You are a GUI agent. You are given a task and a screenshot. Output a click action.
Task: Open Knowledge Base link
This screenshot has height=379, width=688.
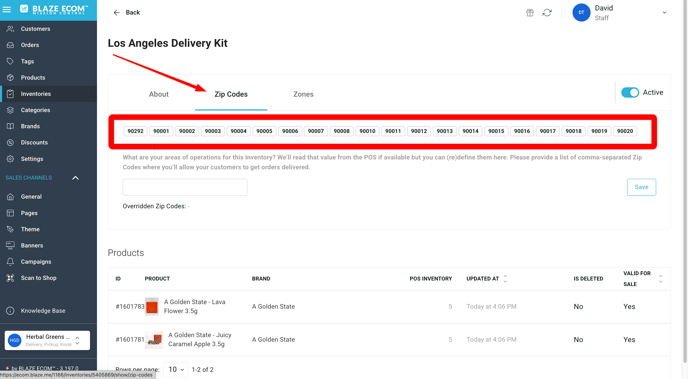tap(43, 311)
